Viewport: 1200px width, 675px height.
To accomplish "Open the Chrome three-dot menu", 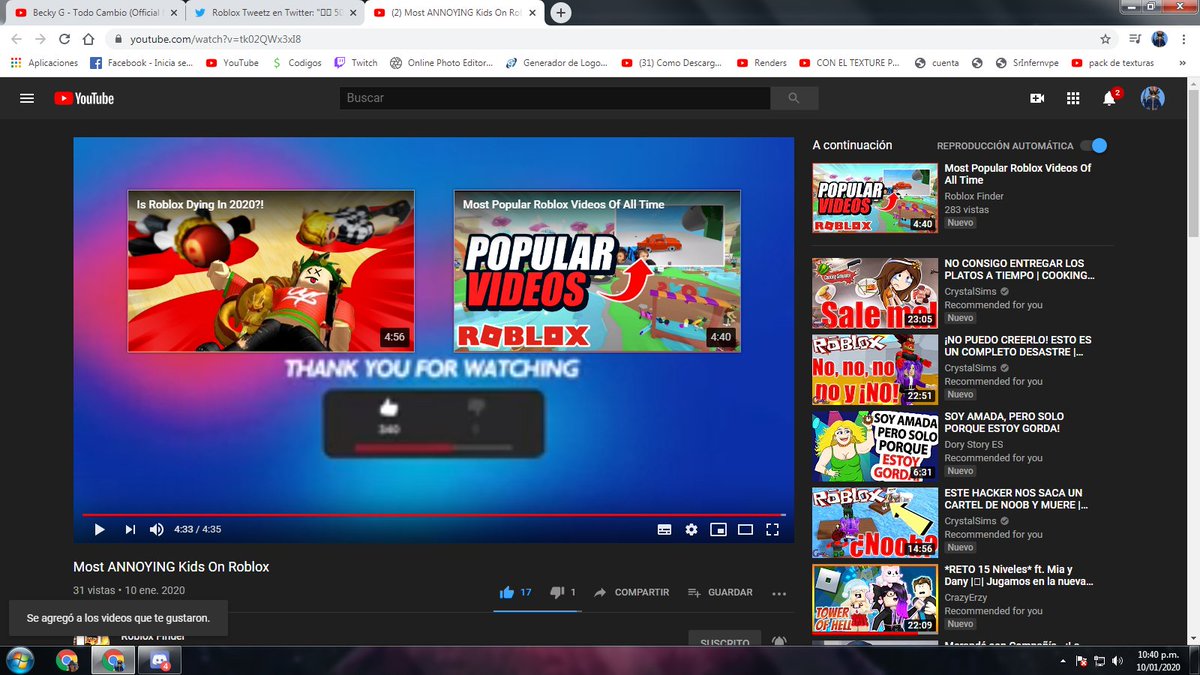I will 1185,39.
